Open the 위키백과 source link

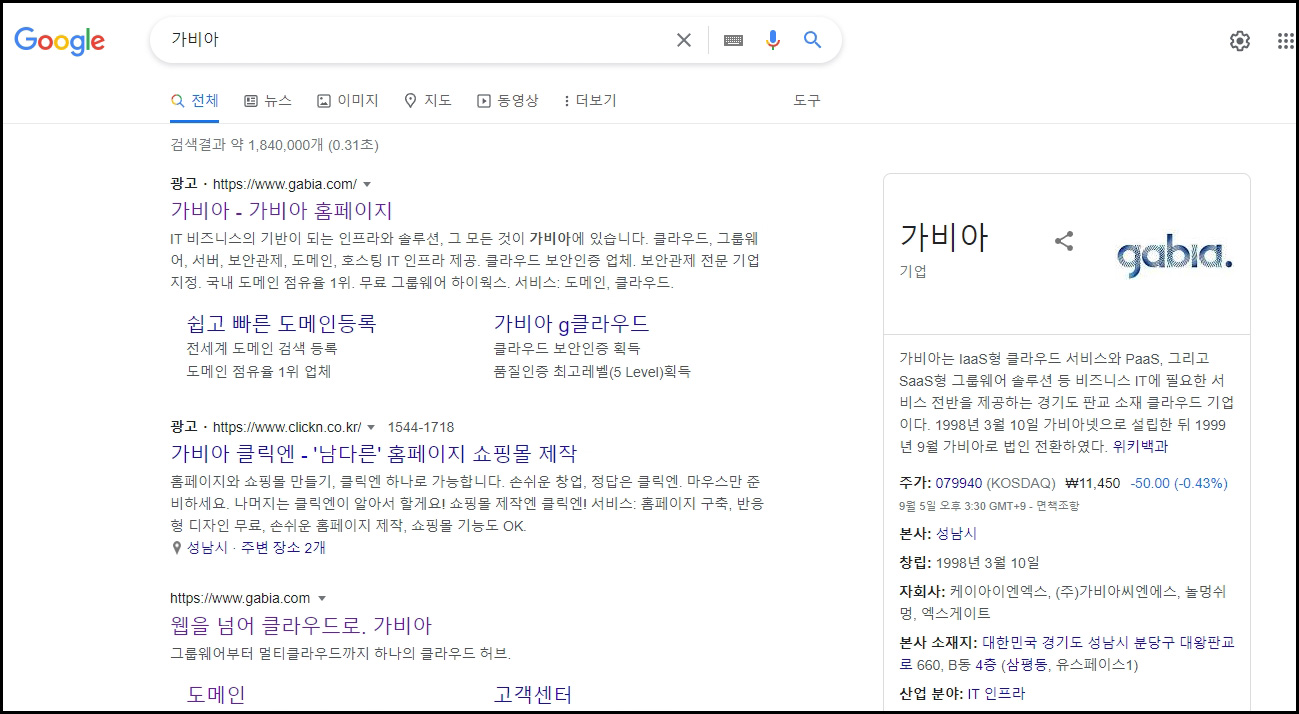pyautogui.click(x=1140, y=447)
